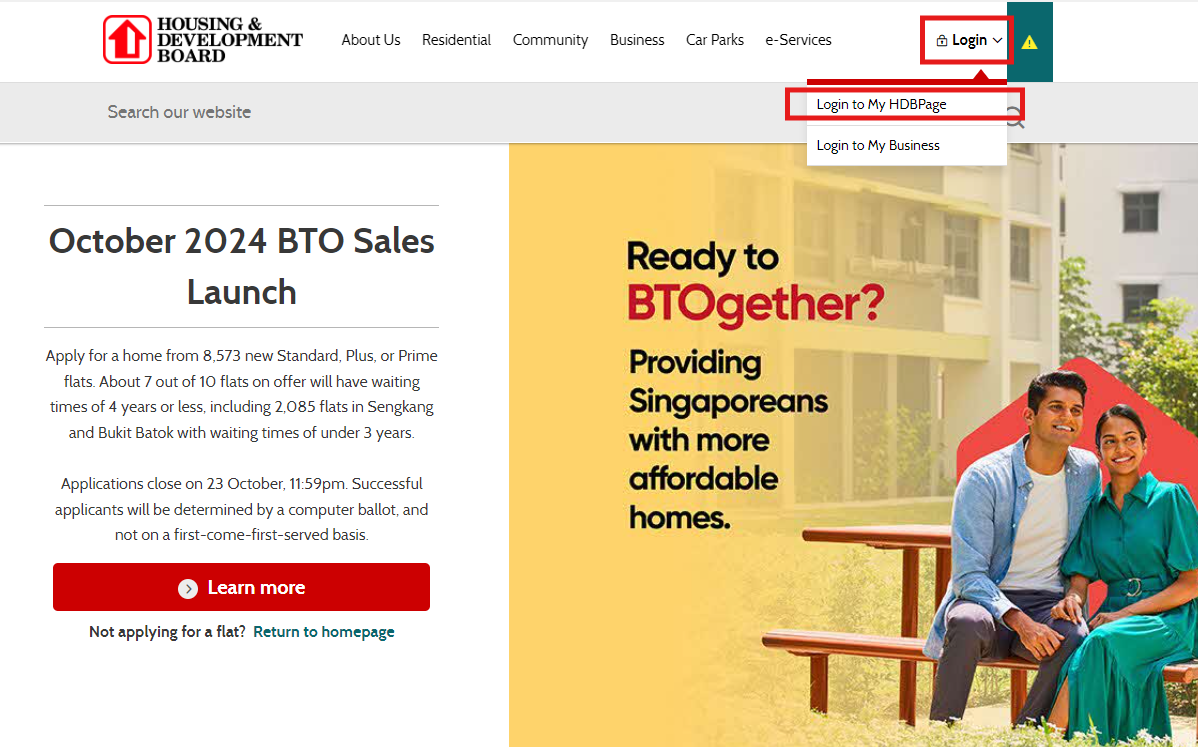Viewport: 1198px width, 747px height.
Task: Click the search magnifier icon
Action: click(x=1015, y=117)
